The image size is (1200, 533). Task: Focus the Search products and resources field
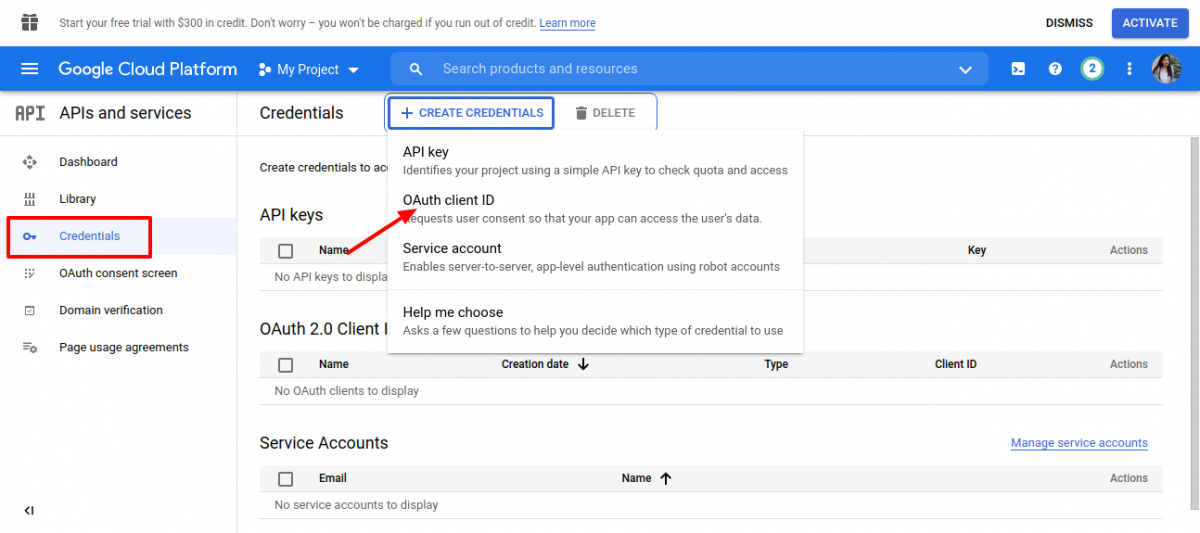(x=690, y=69)
